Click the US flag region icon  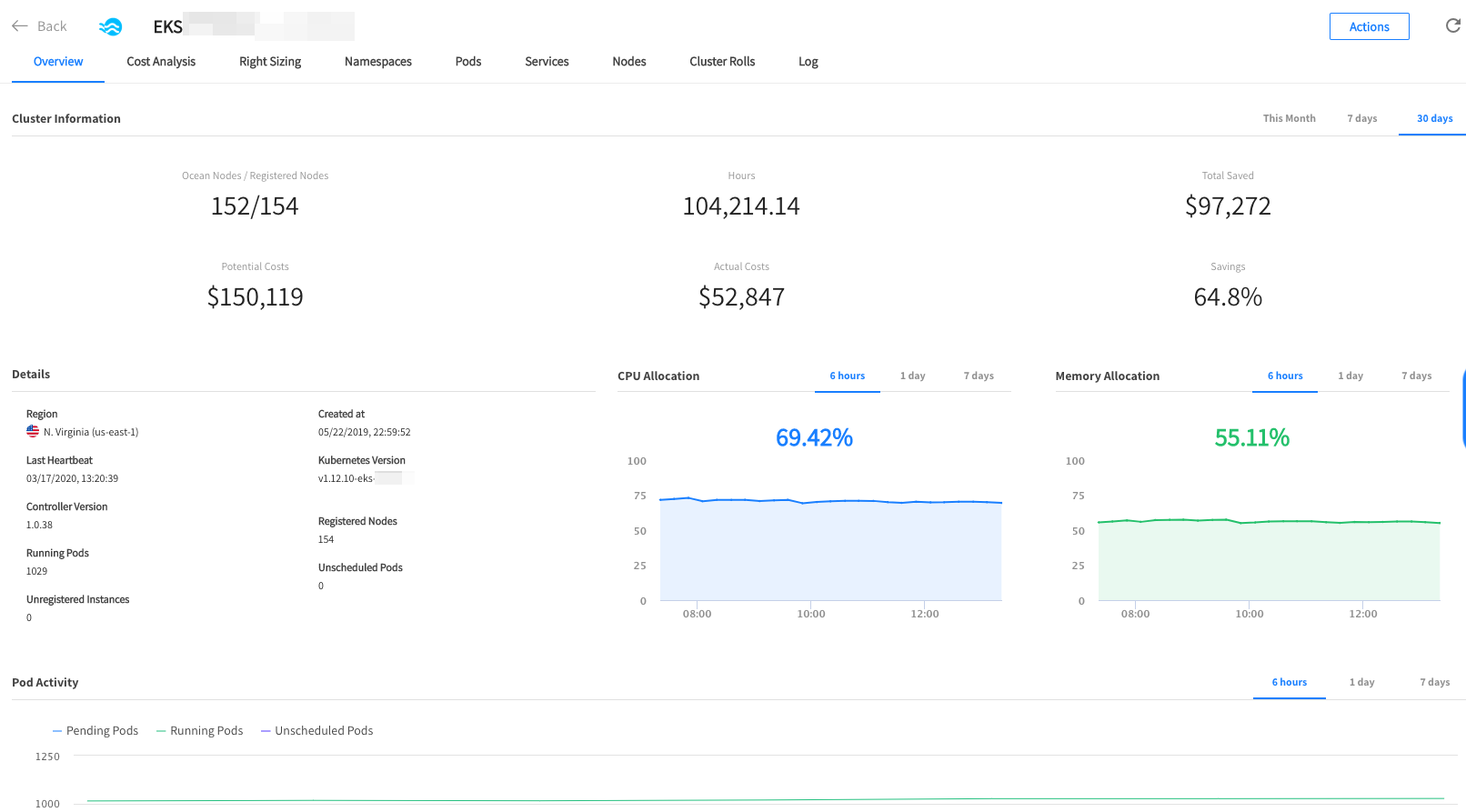click(33, 432)
